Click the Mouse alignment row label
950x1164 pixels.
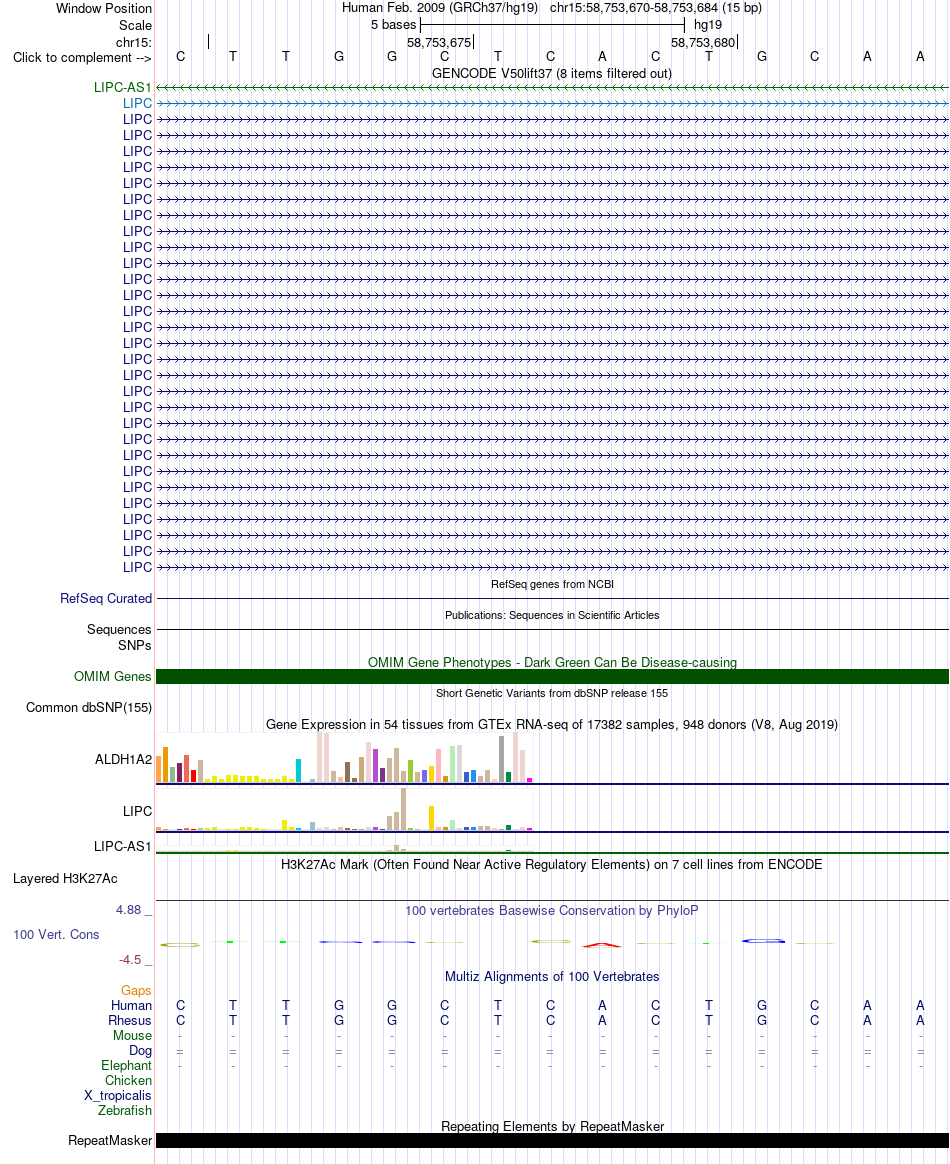[132, 1036]
